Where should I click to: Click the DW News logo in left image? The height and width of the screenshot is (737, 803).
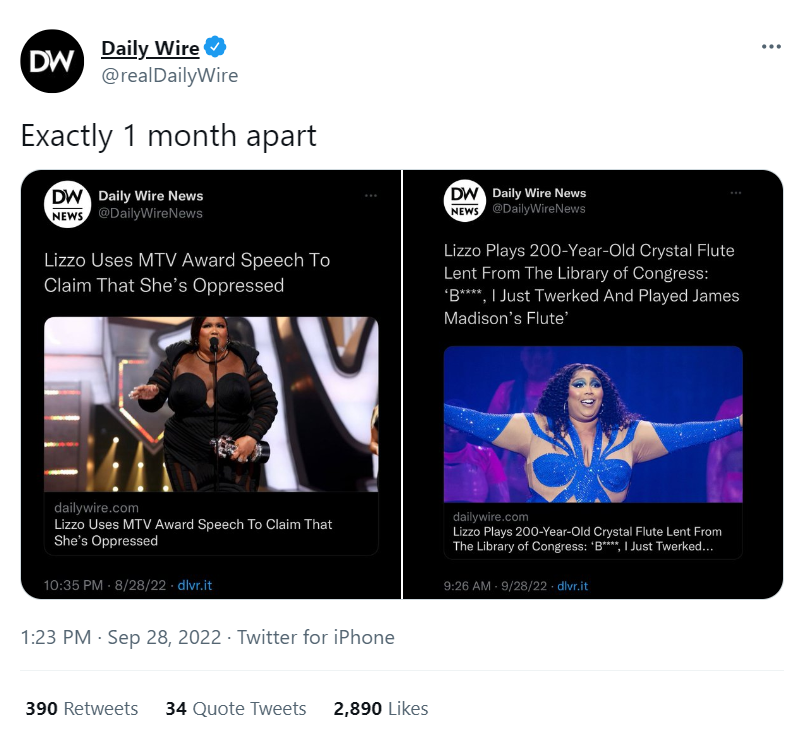tap(66, 204)
